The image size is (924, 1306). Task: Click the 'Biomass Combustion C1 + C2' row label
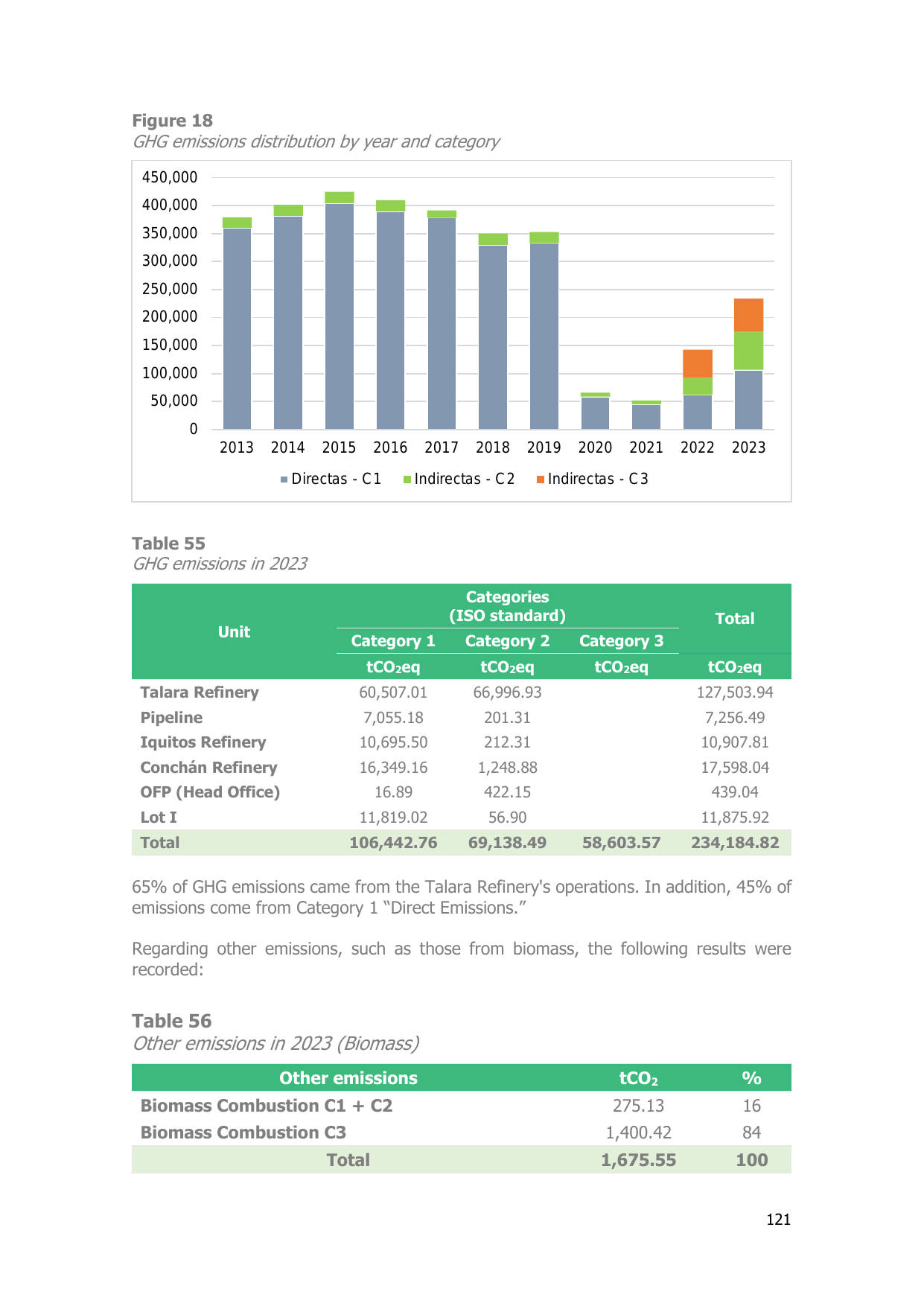pos(266,1106)
